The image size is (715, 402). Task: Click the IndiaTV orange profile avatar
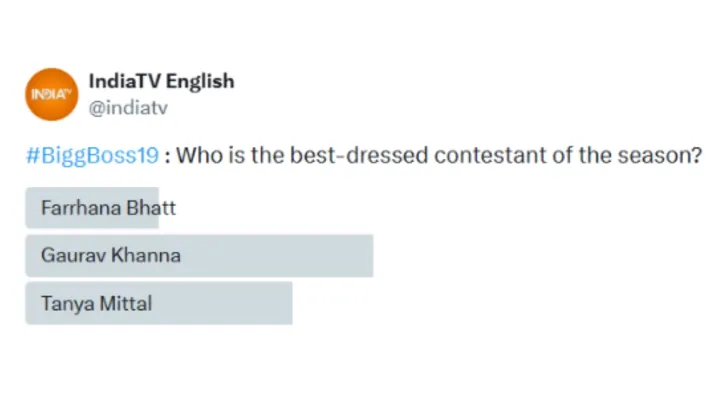pos(51,94)
